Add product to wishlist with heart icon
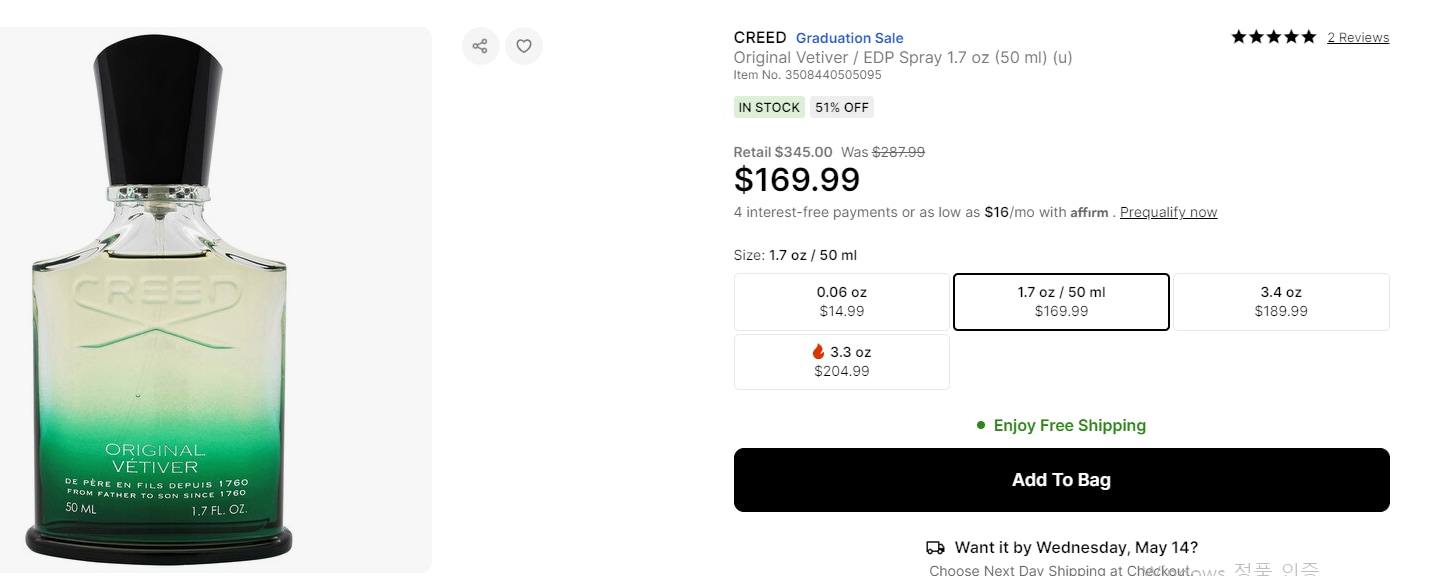This screenshot has width=1444, height=576. coord(524,46)
